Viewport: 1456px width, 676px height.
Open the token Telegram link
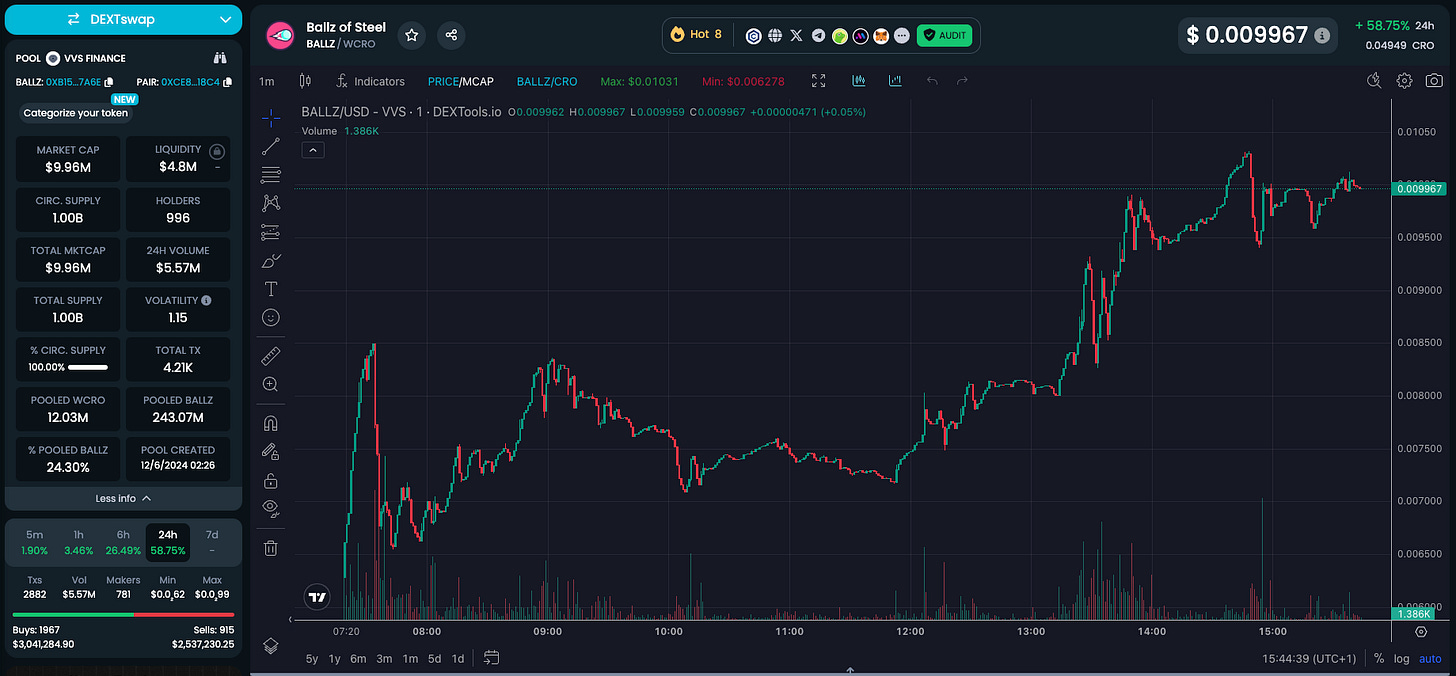pyautogui.click(x=818, y=35)
